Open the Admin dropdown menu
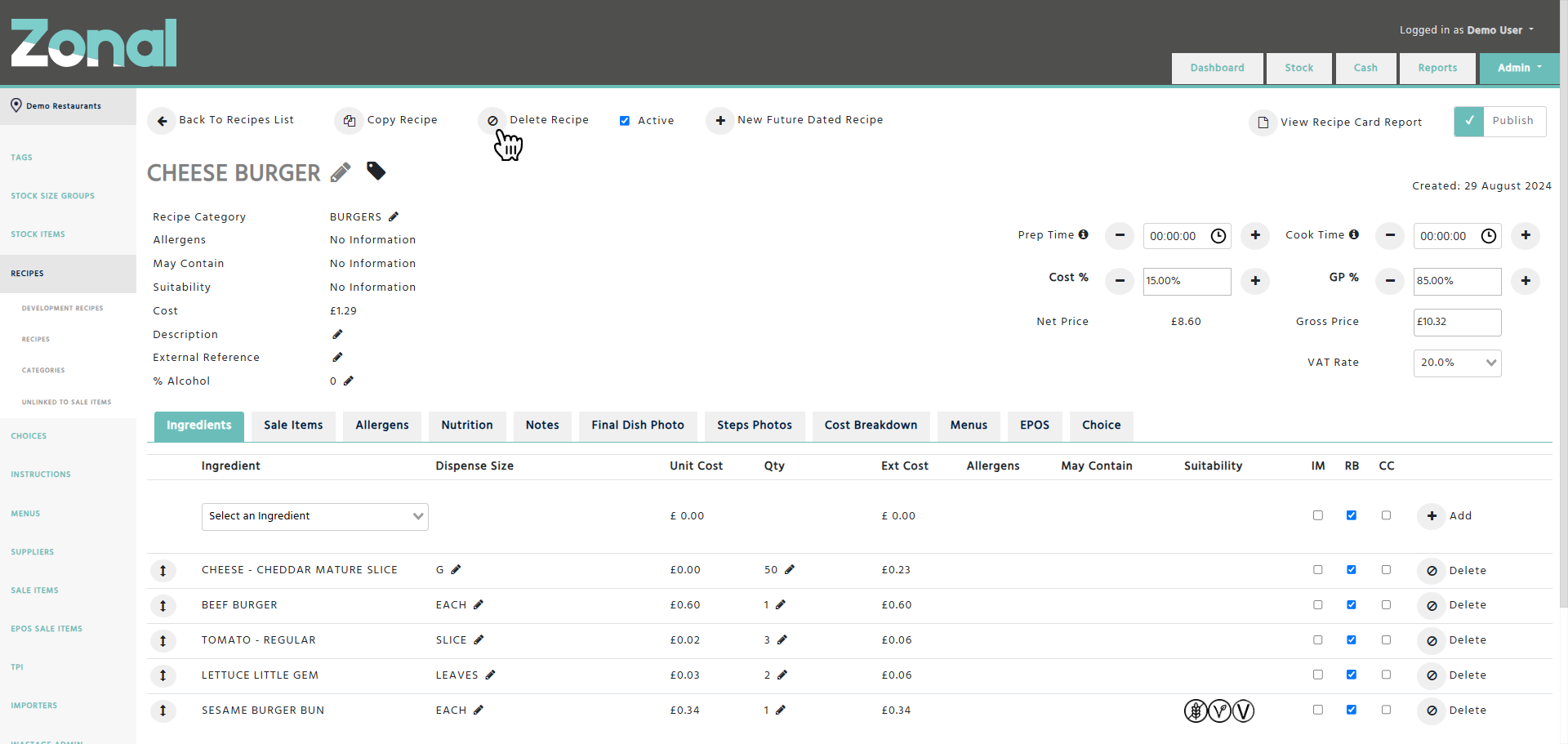This screenshot has width=1568, height=744. tap(1519, 68)
